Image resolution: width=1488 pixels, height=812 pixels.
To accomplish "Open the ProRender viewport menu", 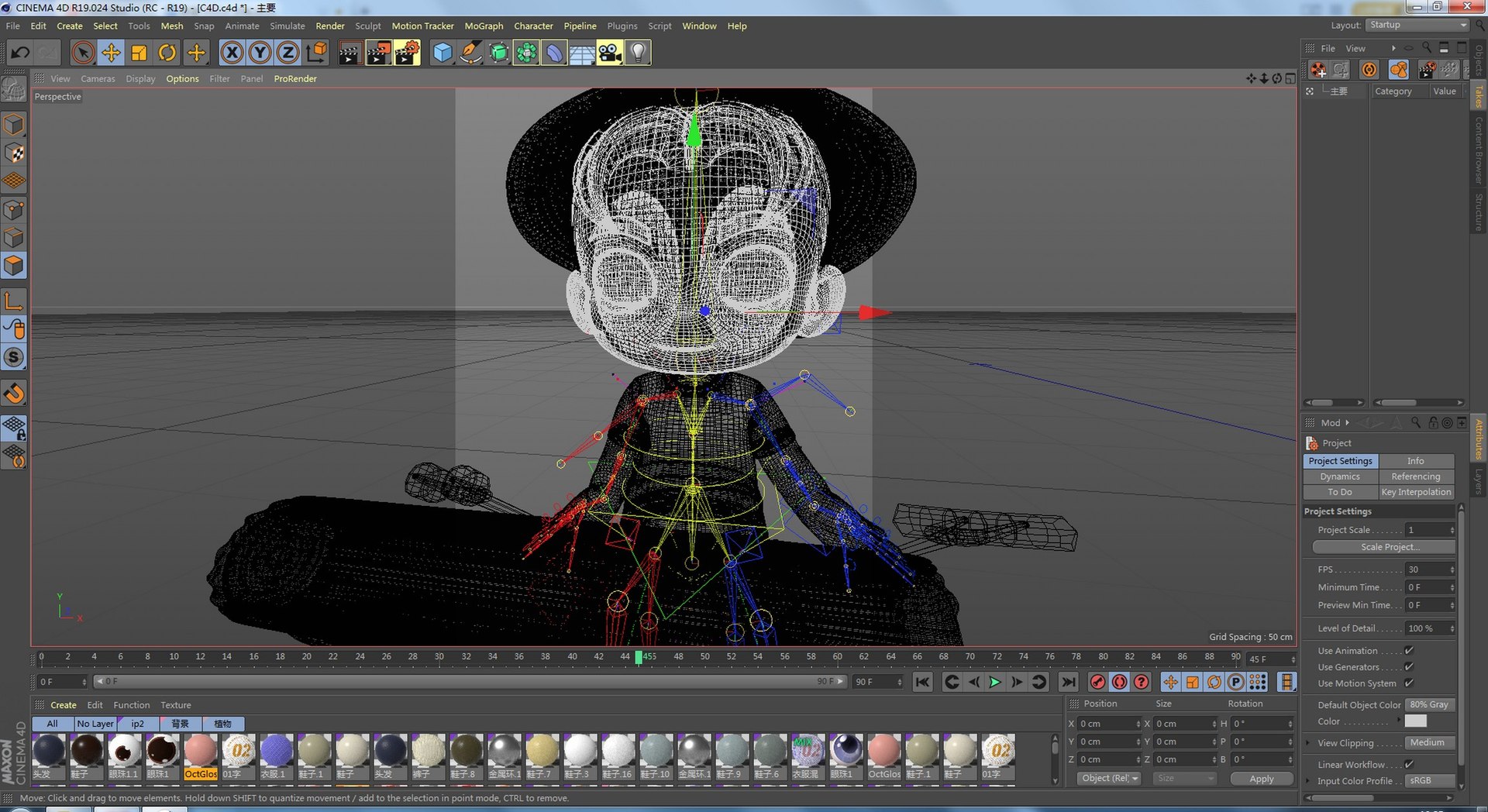I will click(295, 78).
